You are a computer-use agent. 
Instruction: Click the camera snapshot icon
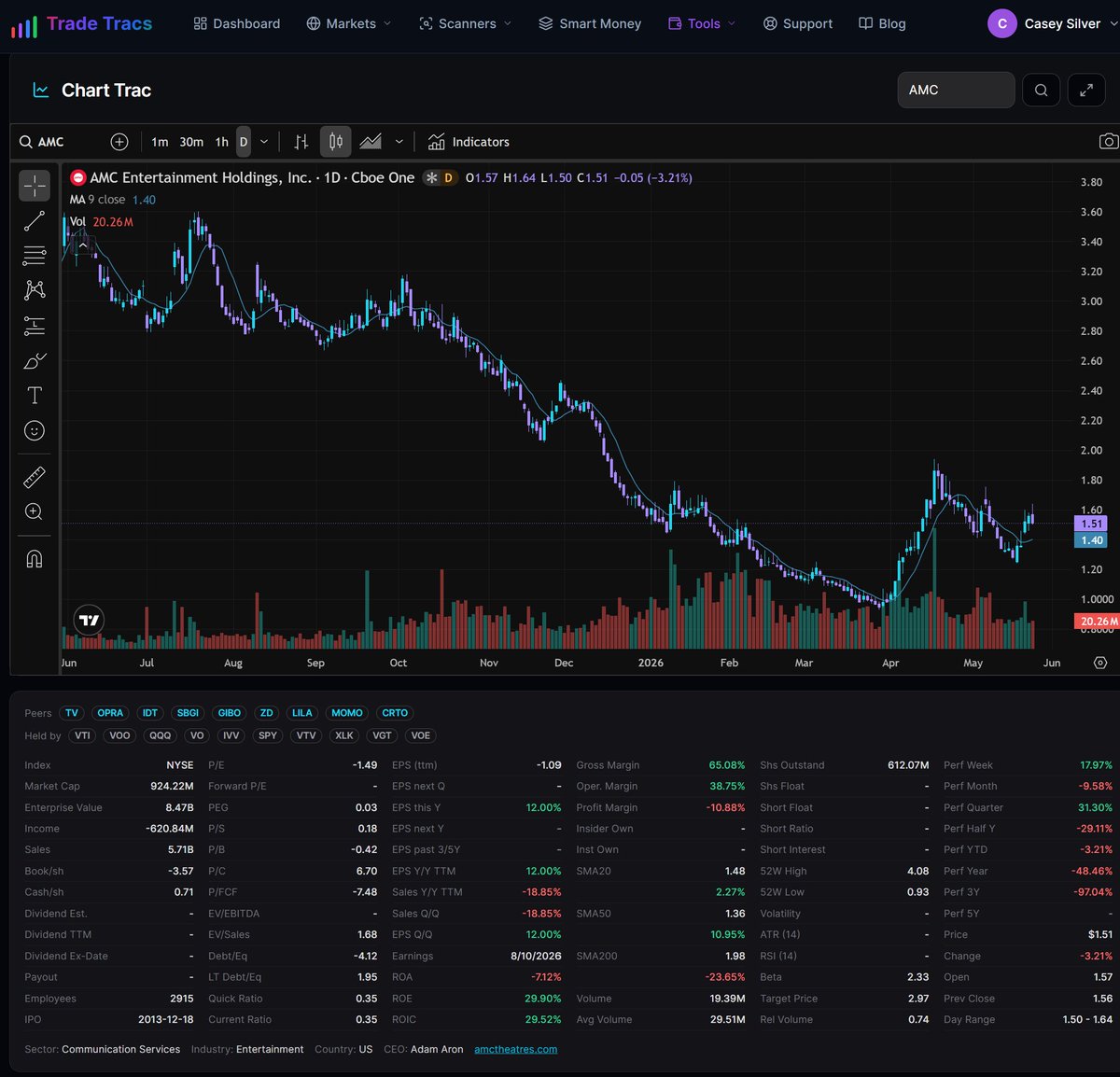coord(1108,142)
